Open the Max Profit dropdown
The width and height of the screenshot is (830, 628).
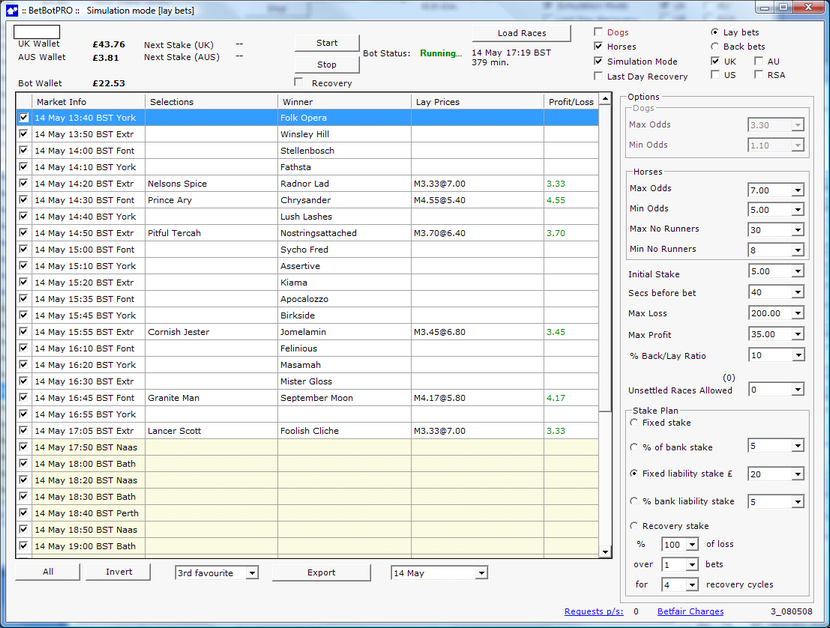click(x=798, y=335)
